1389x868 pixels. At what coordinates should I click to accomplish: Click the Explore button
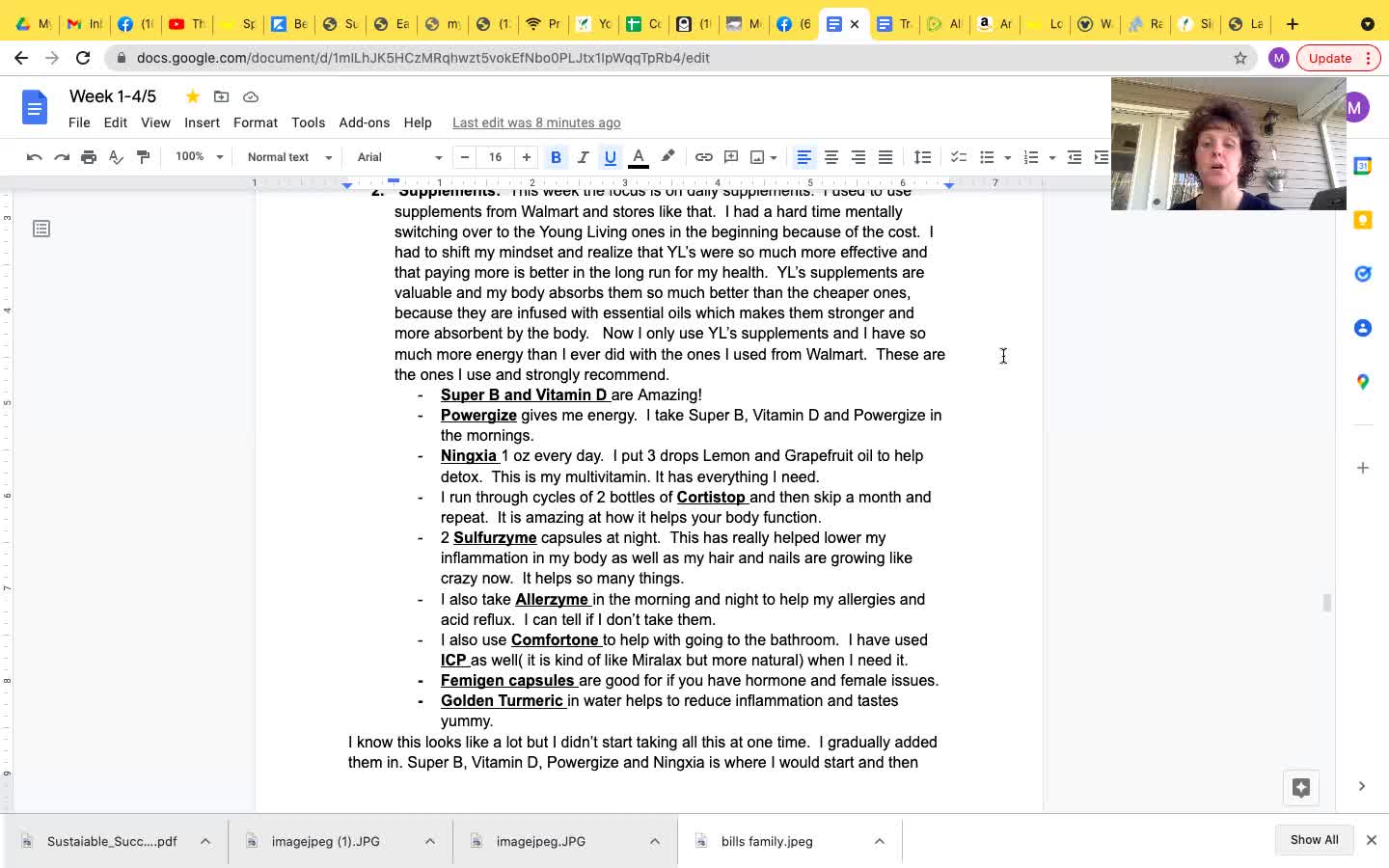click(1301, 787)
